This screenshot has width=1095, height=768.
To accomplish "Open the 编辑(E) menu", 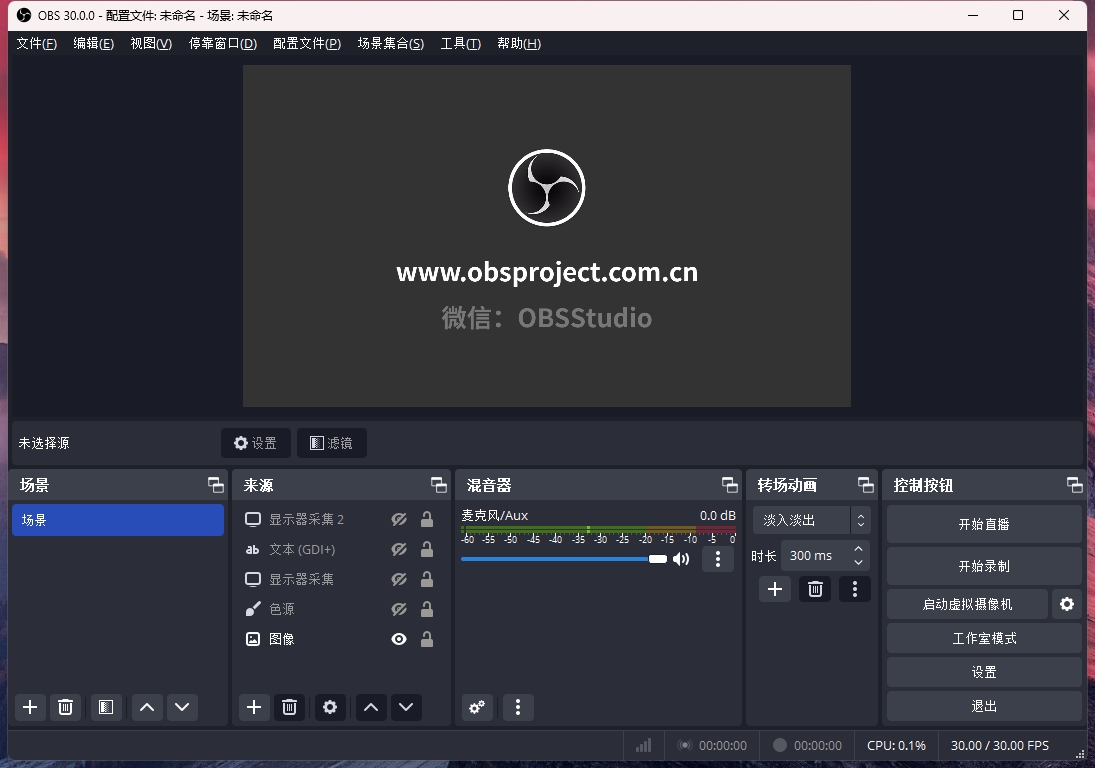I will [94, 43].
